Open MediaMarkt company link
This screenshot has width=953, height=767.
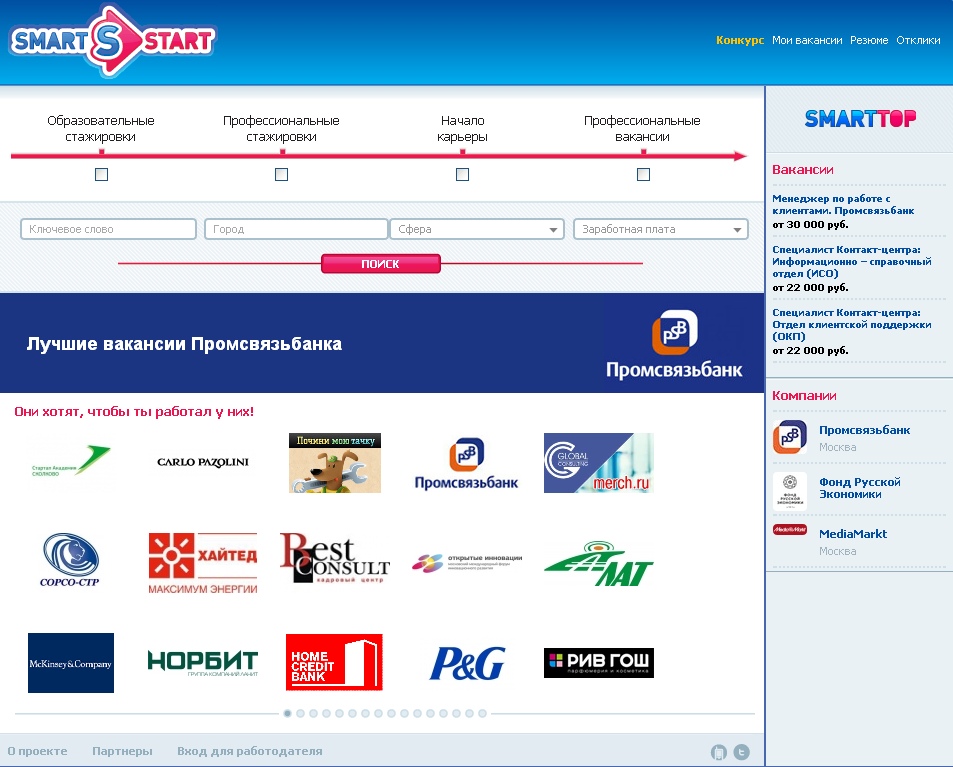coord(853,534)
